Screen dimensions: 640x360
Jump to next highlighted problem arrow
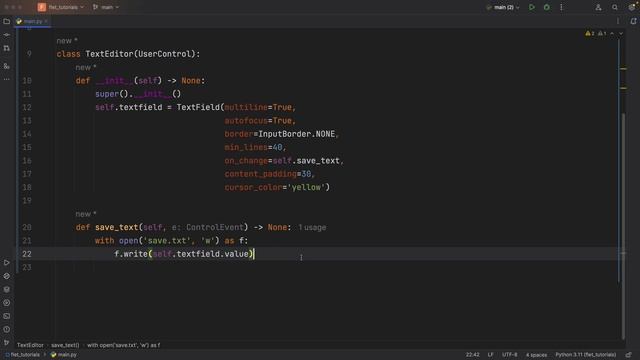coord(621,33)
